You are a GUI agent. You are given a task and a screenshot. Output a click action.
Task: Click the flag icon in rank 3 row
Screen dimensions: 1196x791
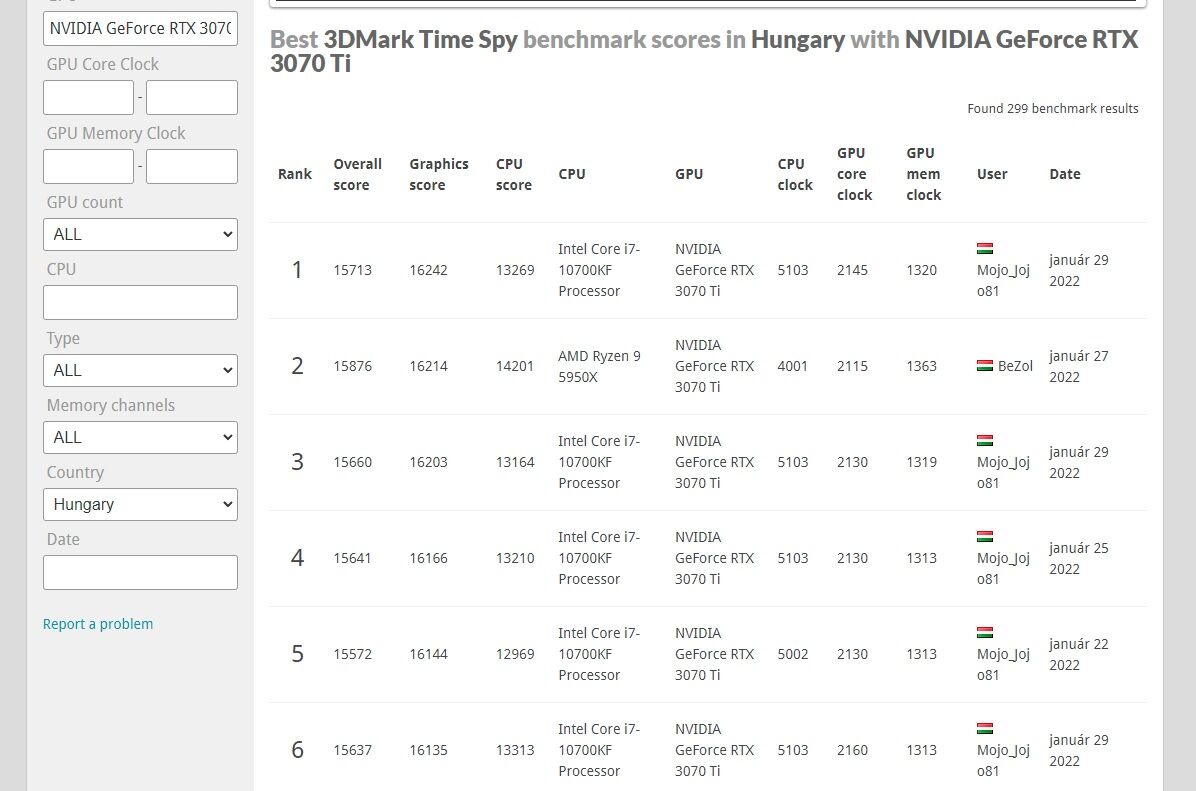tap(985, 441)
